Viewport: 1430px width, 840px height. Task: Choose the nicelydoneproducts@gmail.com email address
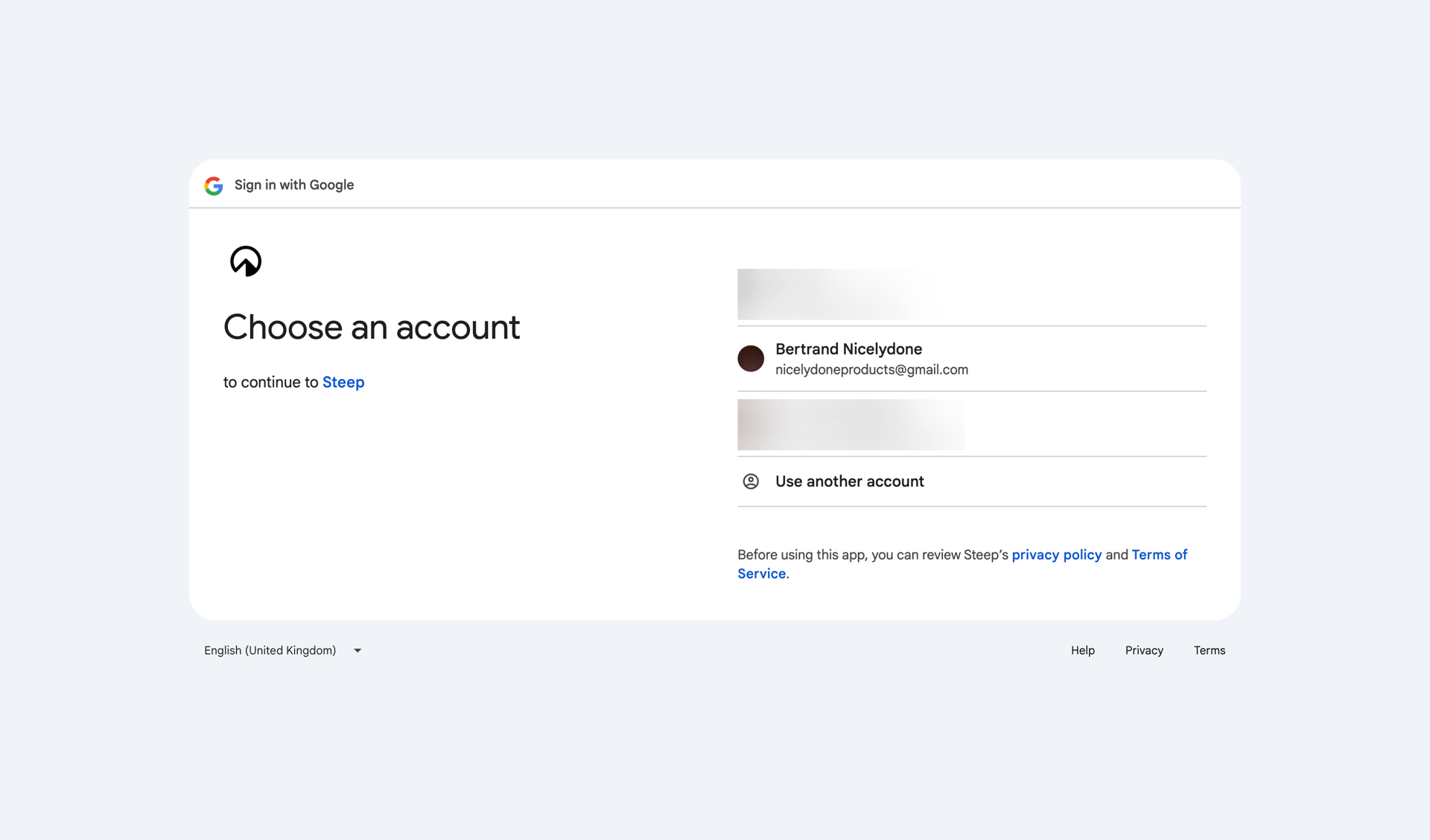tap(871, 370)
